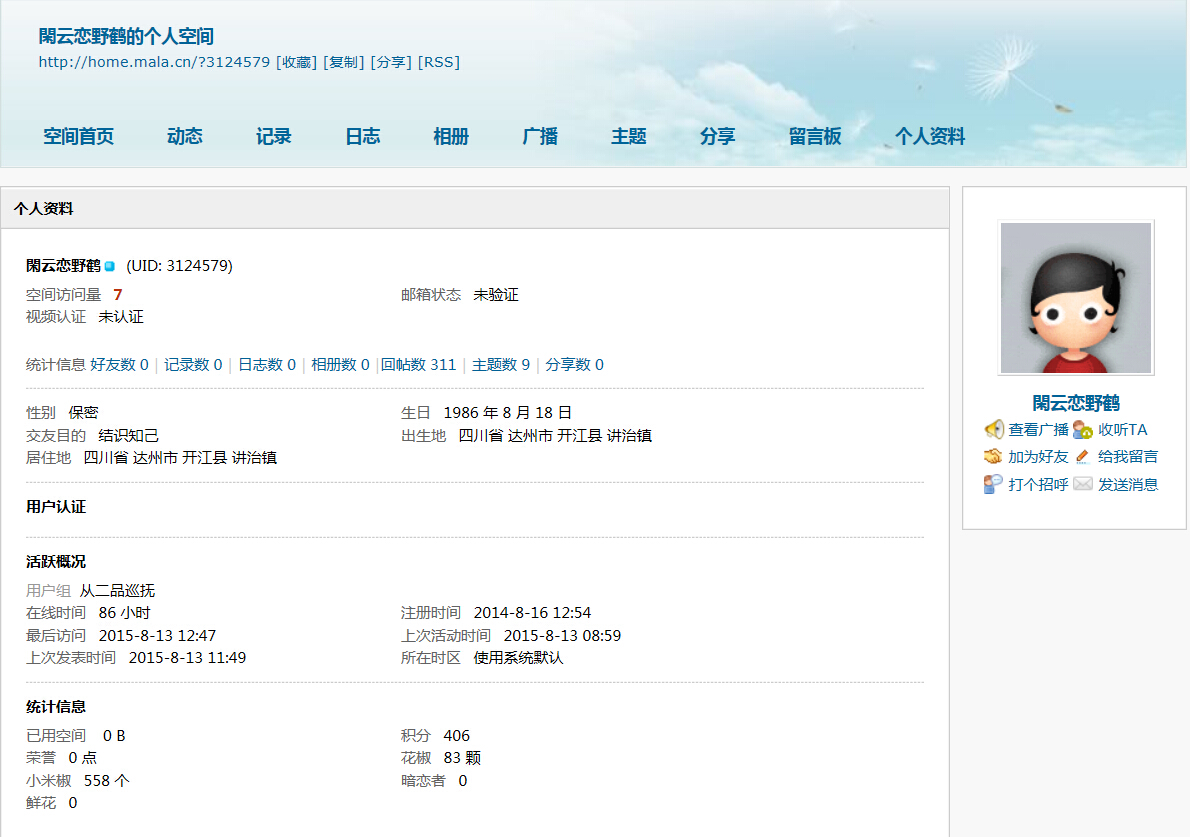
Task: Click the pencil icon beside 给我留言
Action: [x=1083, y=457]
